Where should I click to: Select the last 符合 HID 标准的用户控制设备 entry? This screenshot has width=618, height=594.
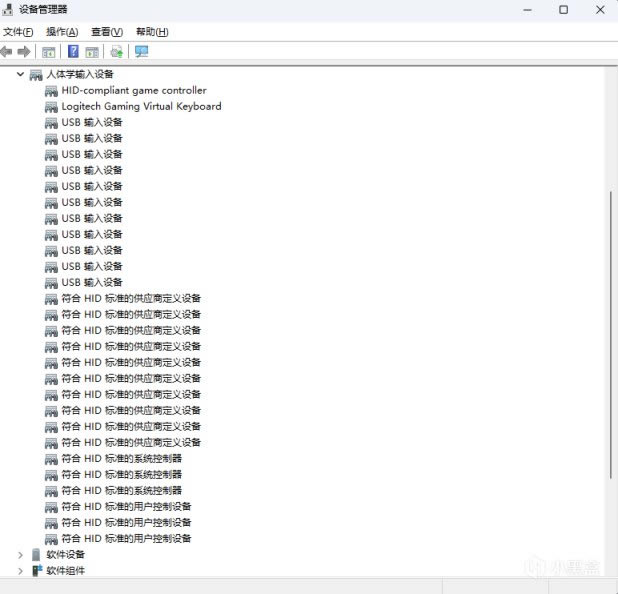click(125, 538)
